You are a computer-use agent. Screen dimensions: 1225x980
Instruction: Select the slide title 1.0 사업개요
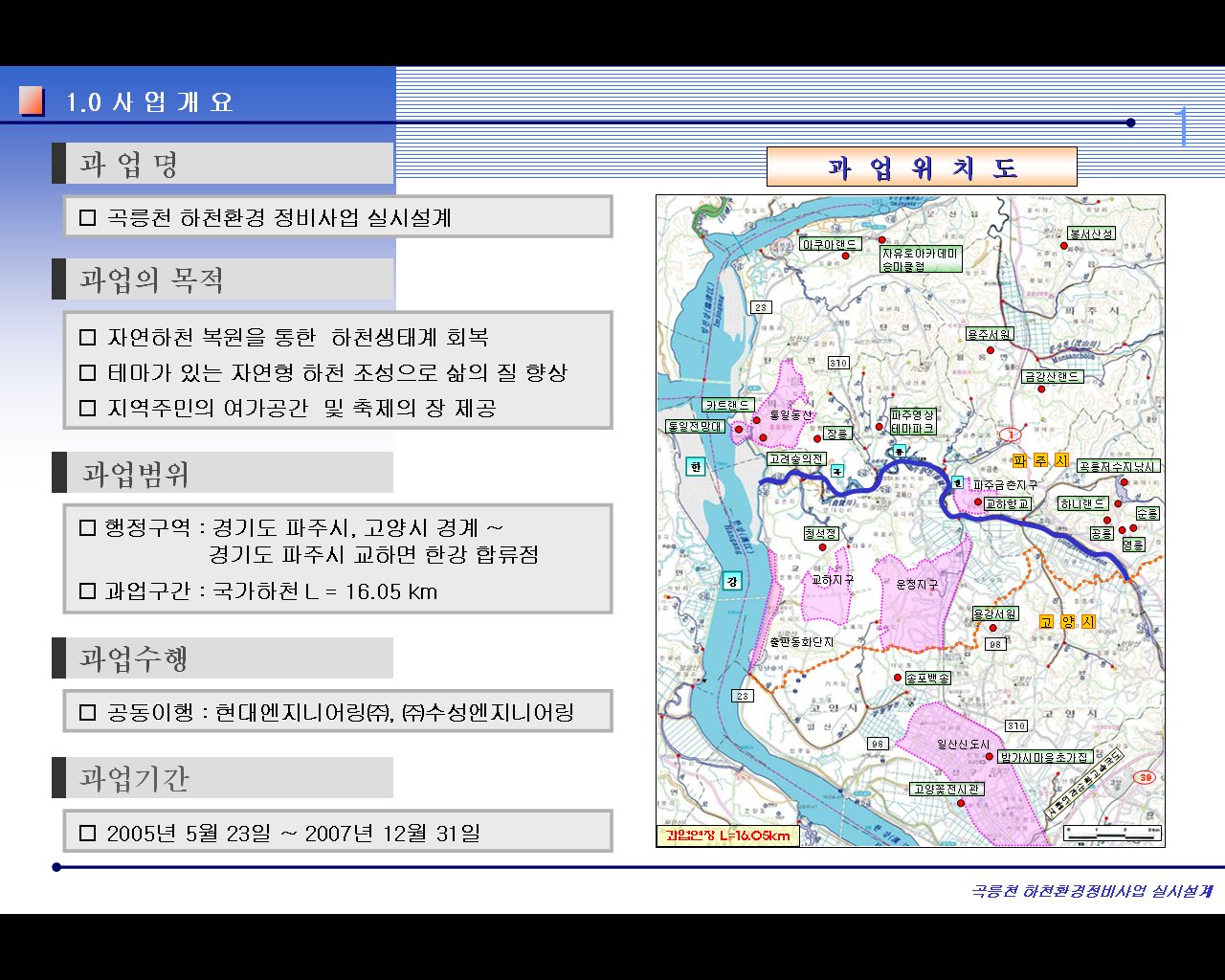coord(150,102)
